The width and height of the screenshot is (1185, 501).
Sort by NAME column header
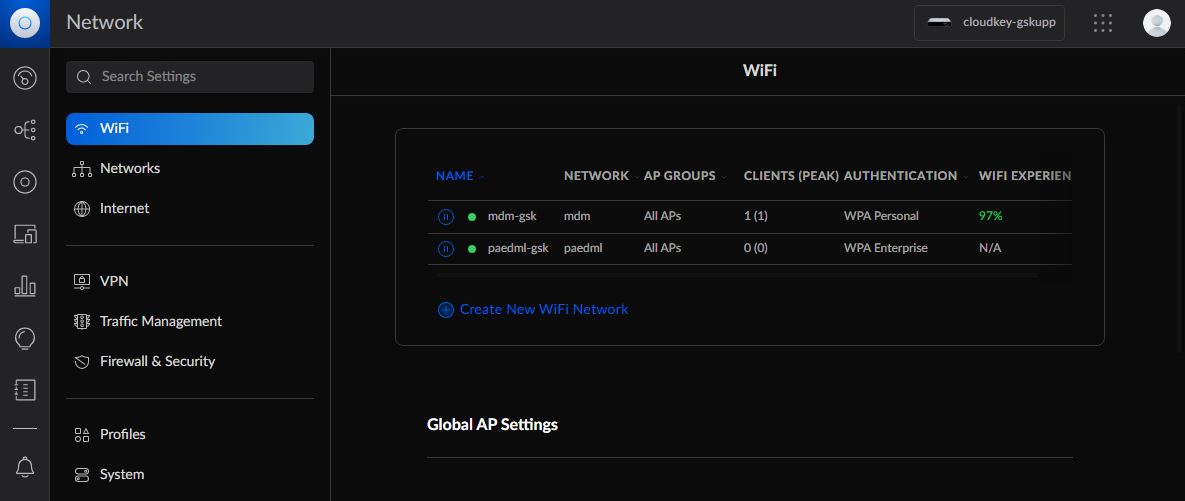click(x=454, y=176)
